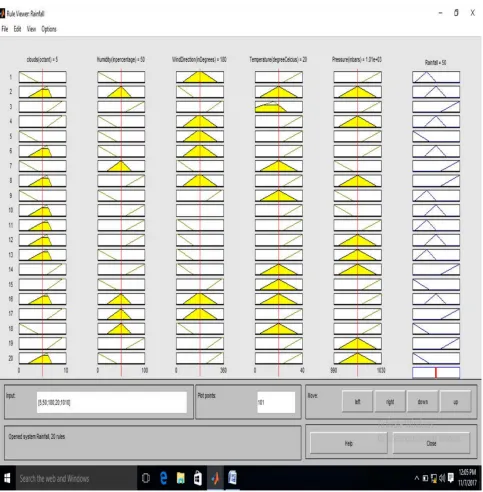Click the Temperature plot for rule 14
Screen dimensions: 483x492
coord(279,269)
